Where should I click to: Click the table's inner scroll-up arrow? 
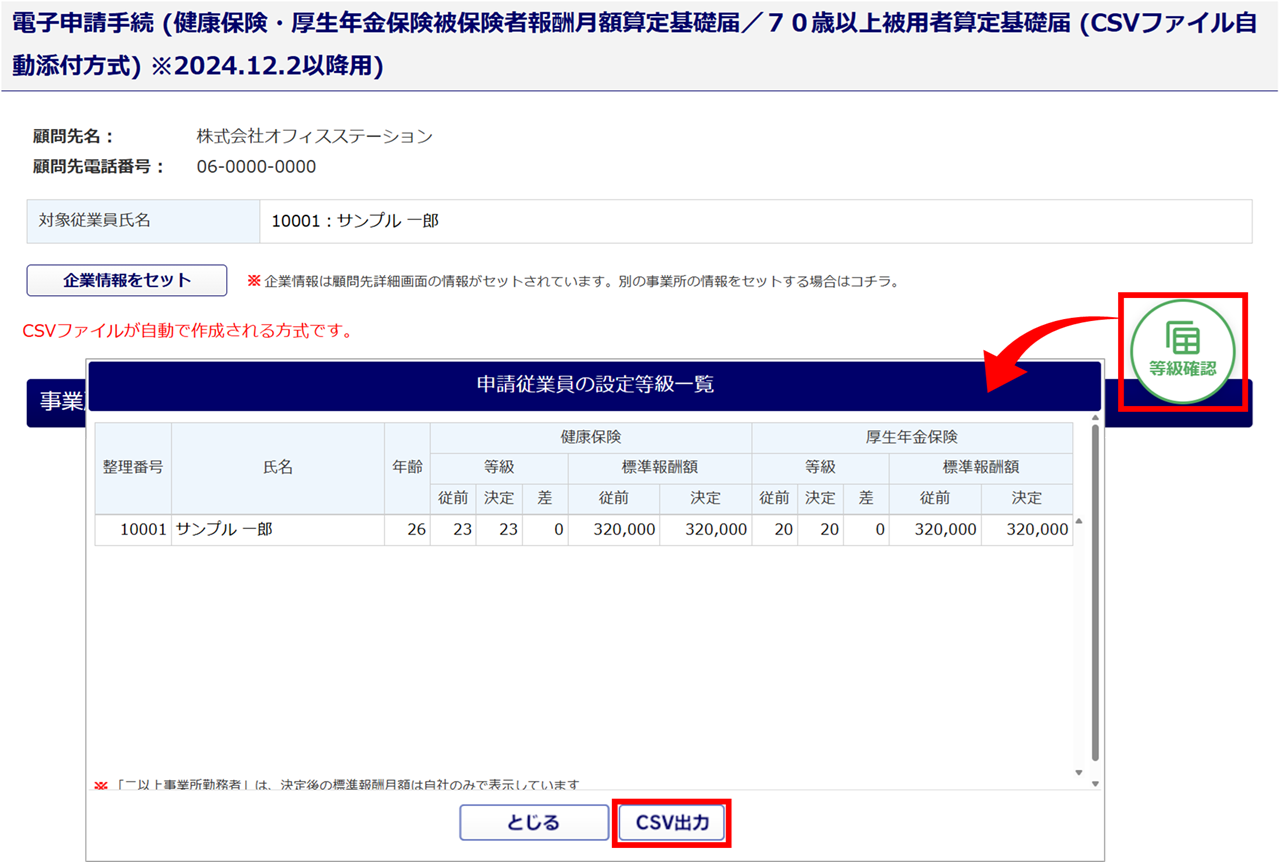pyautogui.click(x=1078, y=522)
